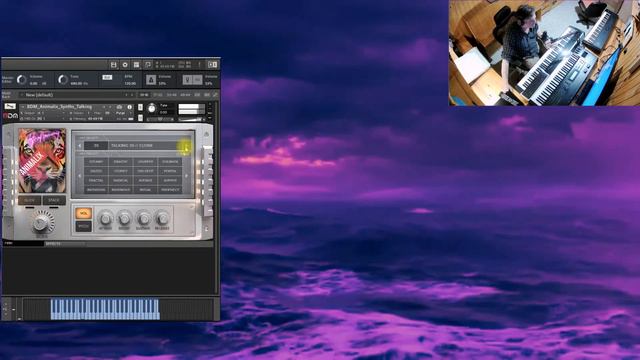Go to previous preset with left arrow
The image size is (640, 360).
(x=80, y=145)
